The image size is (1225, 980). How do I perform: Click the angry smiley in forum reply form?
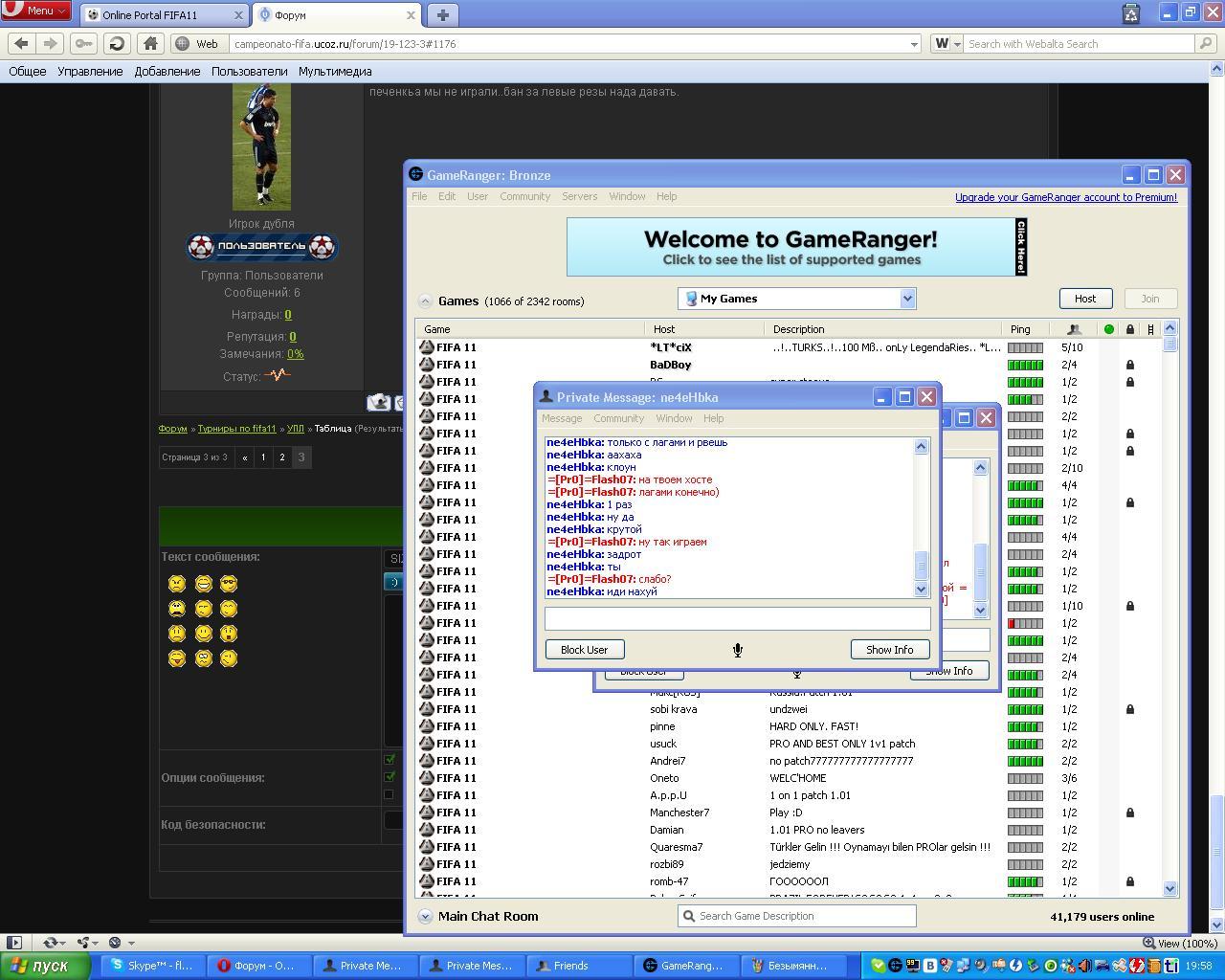pyautogui.click(x=176, y=583)
